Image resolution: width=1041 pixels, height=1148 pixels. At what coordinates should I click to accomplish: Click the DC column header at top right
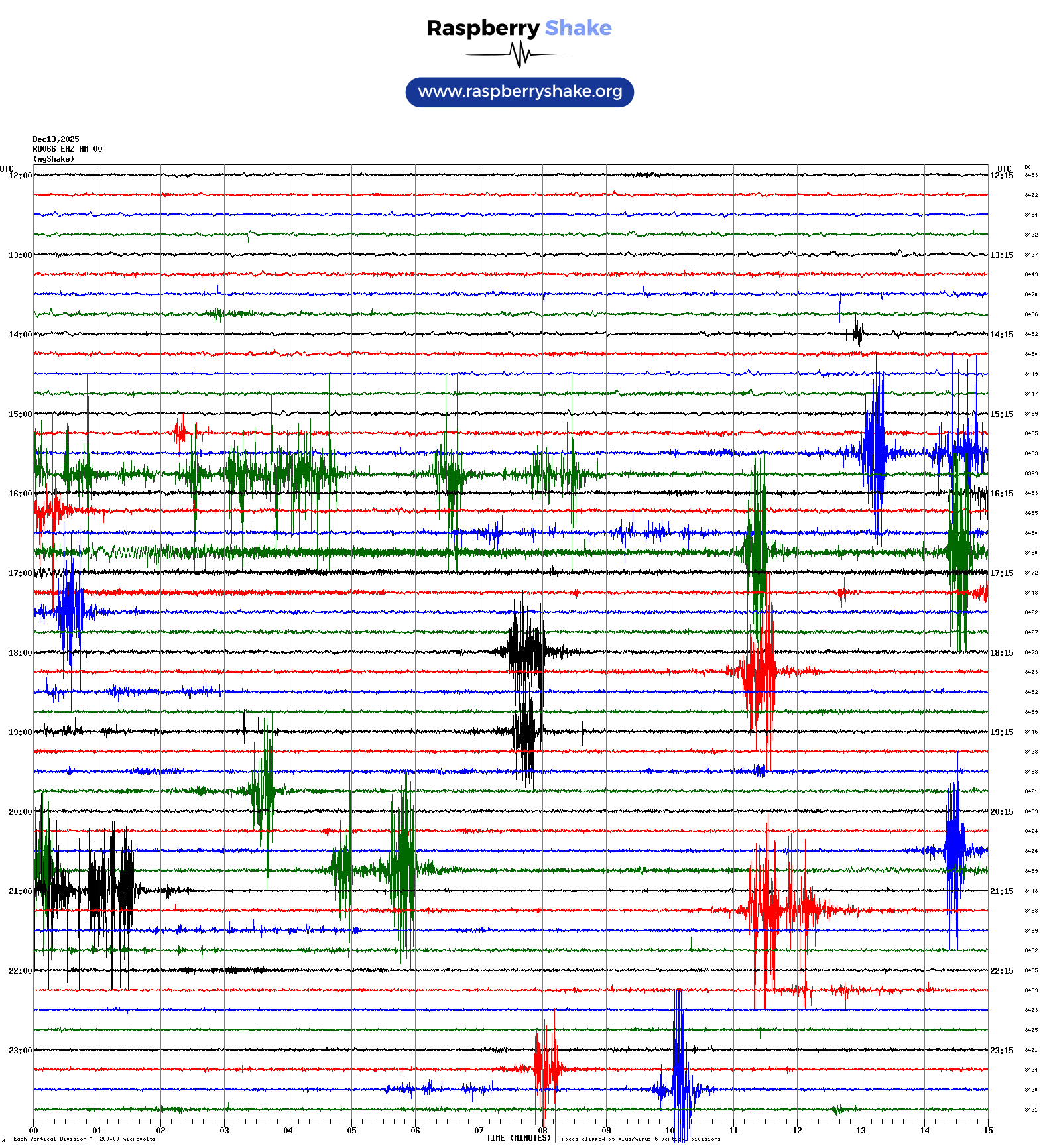click(x=1028, y=168)
